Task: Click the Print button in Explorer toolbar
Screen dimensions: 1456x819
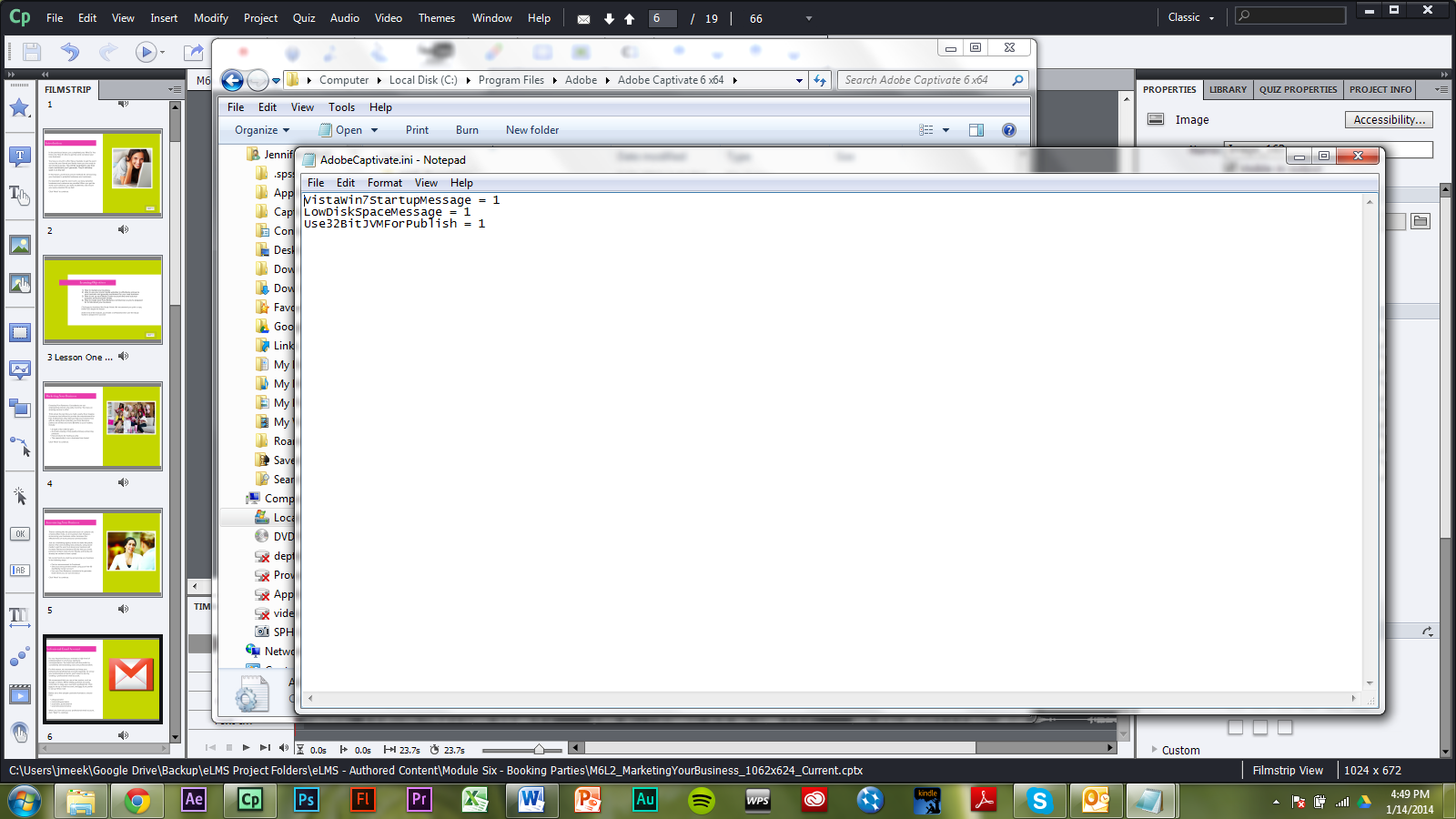Action: (417, 130)
